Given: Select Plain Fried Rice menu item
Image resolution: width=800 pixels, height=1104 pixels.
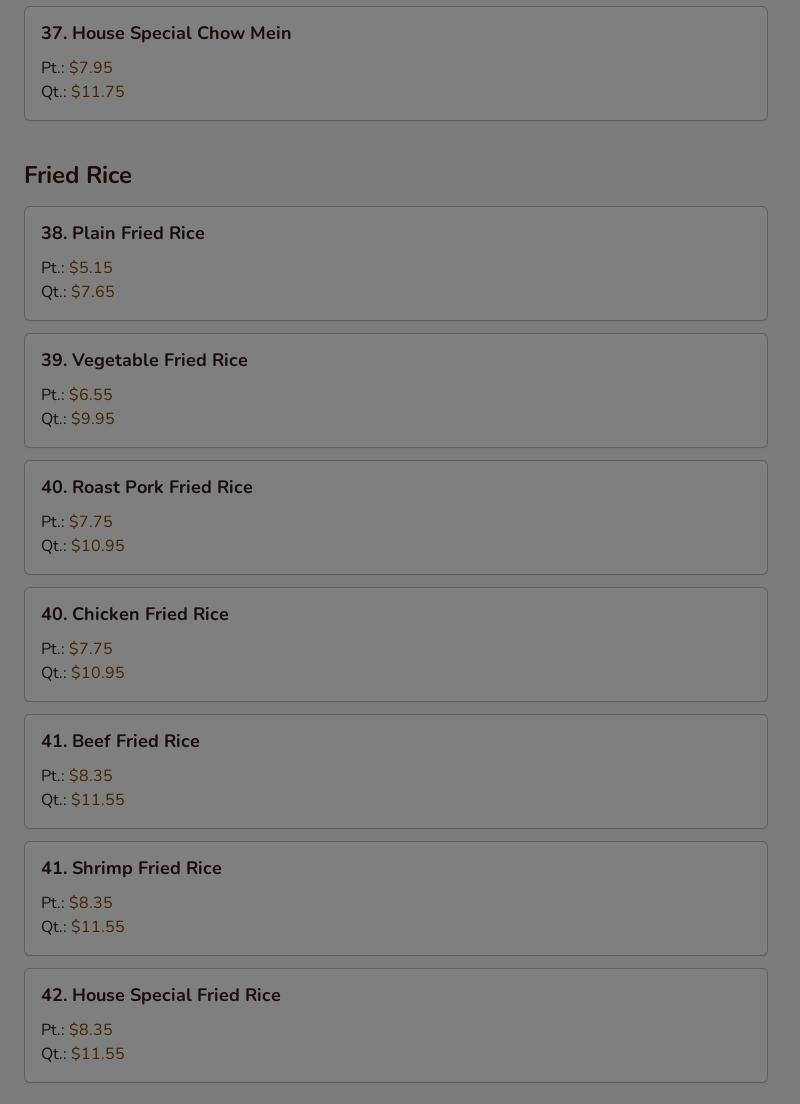Looking at the screenshot, I should [x=396, y=263].
